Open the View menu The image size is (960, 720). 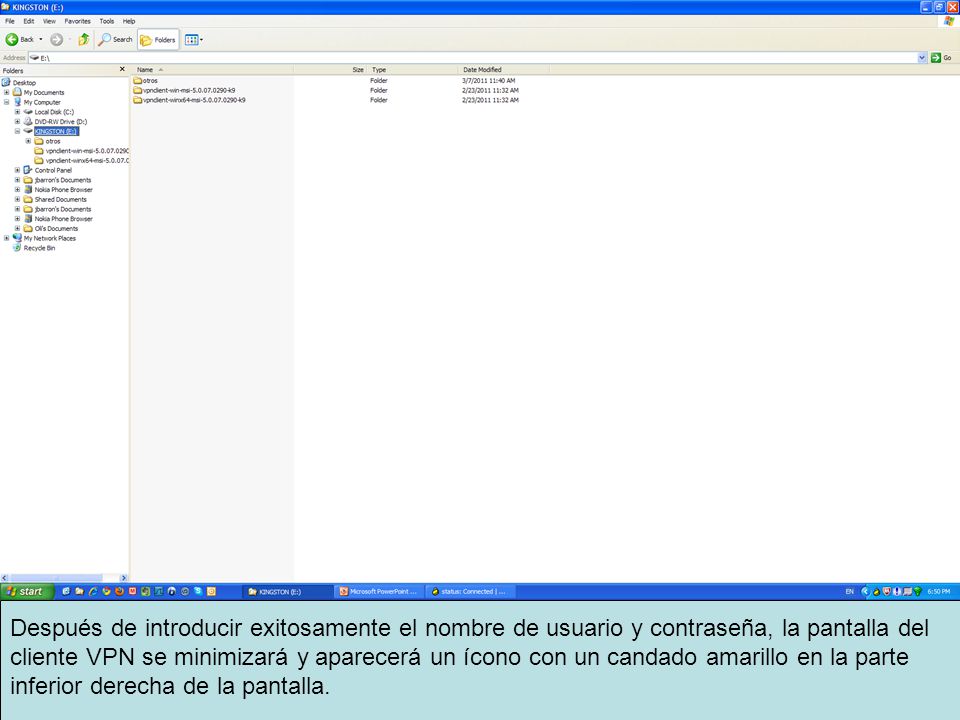pyautogui.click(x=49, y=21)
